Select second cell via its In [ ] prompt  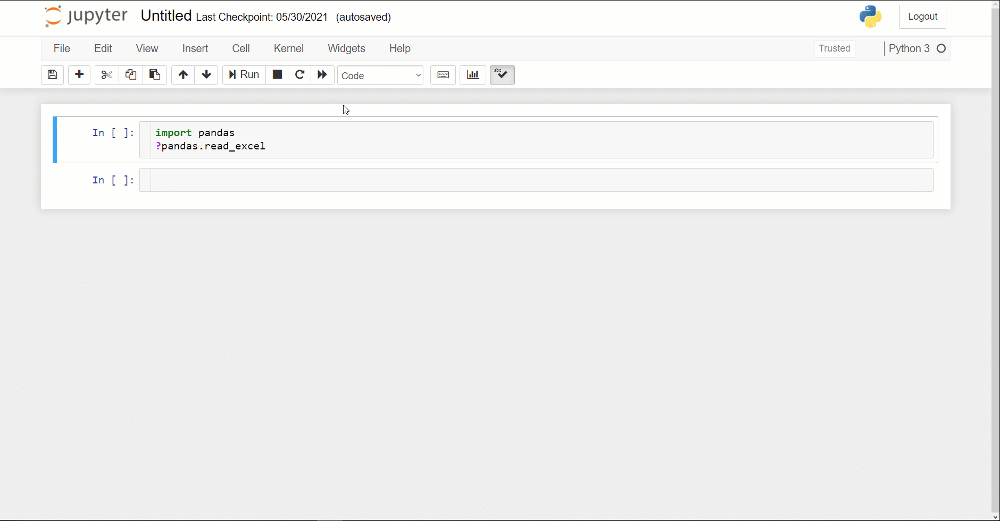pyautogui.click(x=113, y=180)
